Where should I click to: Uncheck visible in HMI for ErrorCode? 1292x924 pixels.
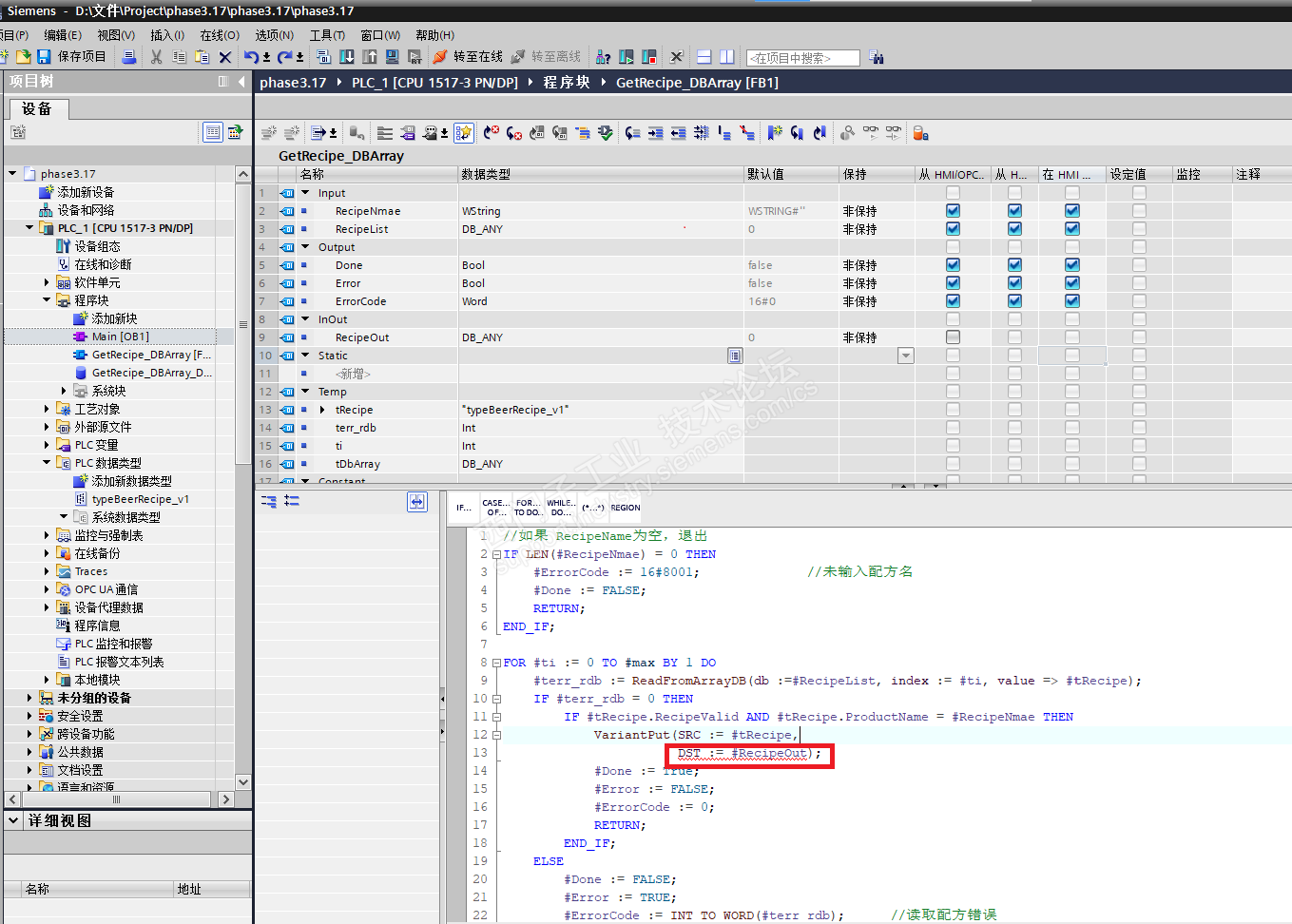point(1071,301)
